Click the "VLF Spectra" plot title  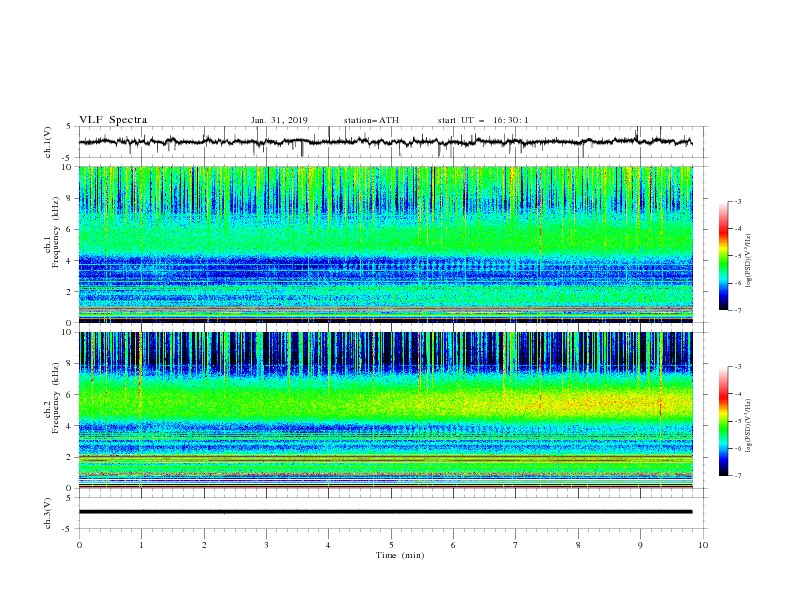coord(113,120)
